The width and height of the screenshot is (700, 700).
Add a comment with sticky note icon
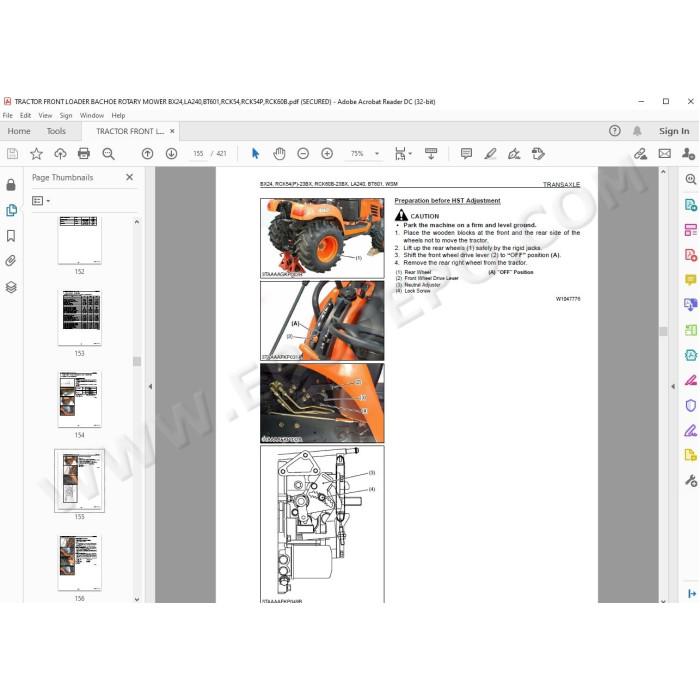tap(466, 154)
